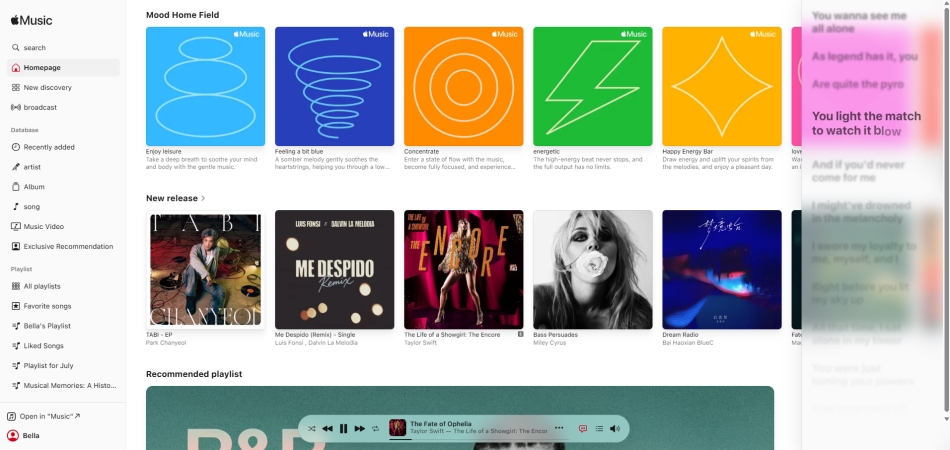Seek on the song progress bar
Viewport: 950px width, 450px height.
479,438
